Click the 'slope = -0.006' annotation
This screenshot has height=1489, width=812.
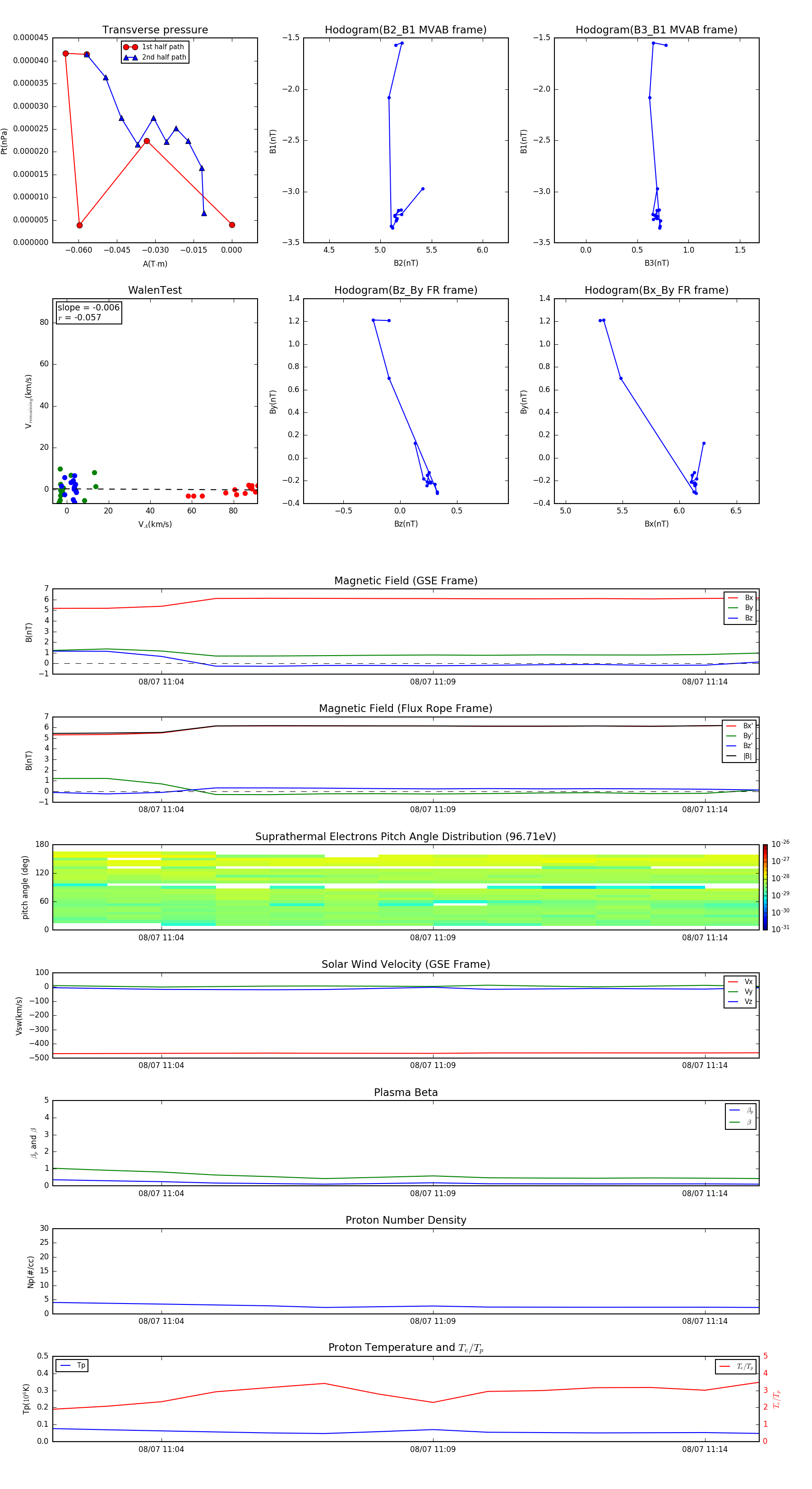[x=88, y=308]
